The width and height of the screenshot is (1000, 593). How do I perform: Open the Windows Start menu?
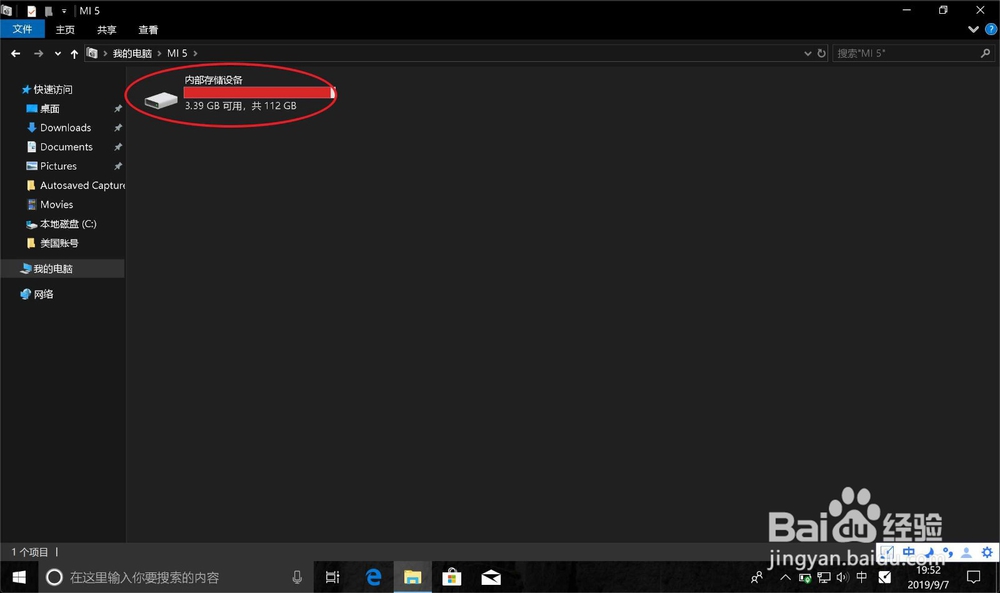coord(19,578)
